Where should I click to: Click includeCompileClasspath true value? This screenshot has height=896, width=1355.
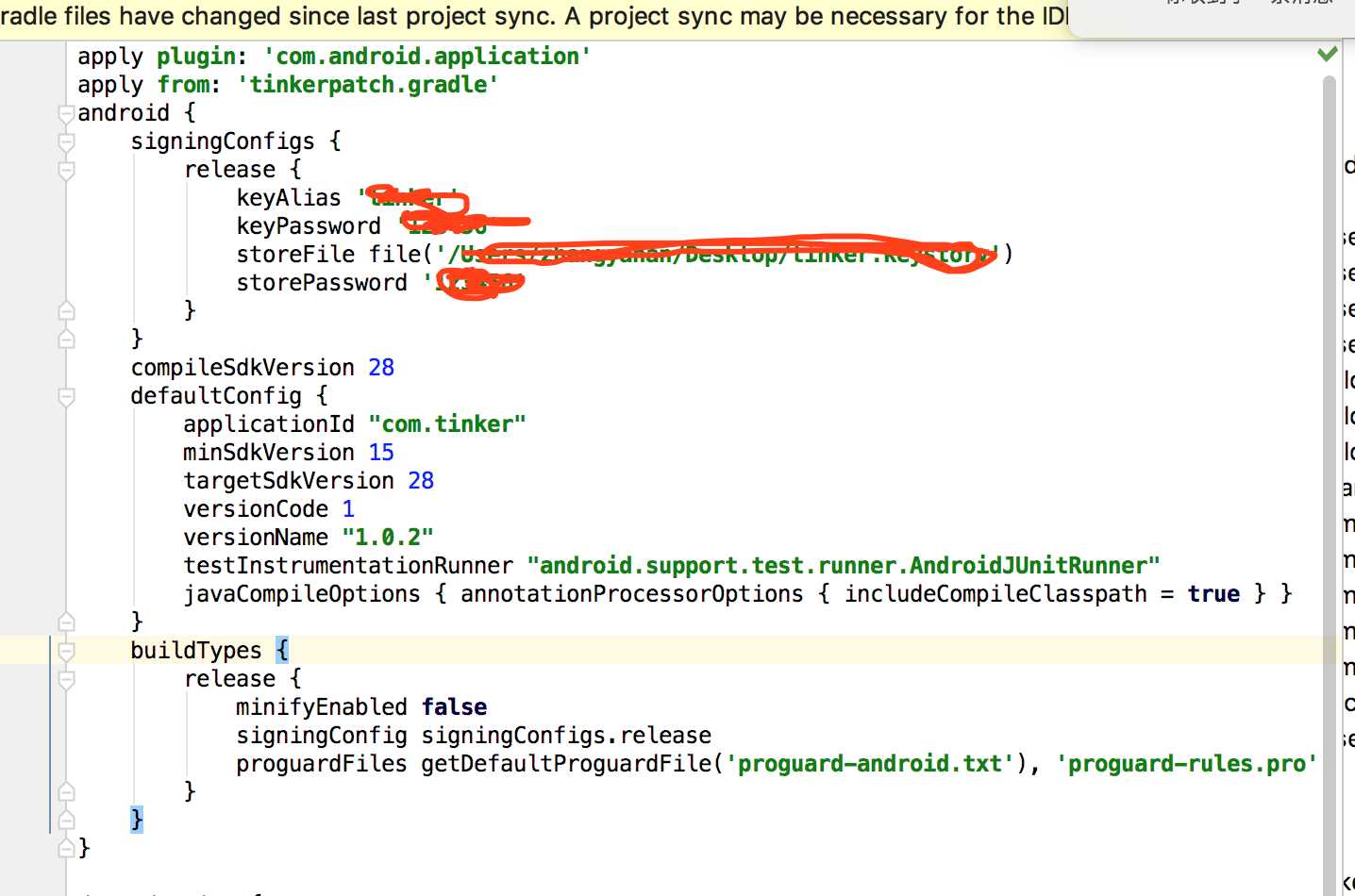(x=1213, y=594)
